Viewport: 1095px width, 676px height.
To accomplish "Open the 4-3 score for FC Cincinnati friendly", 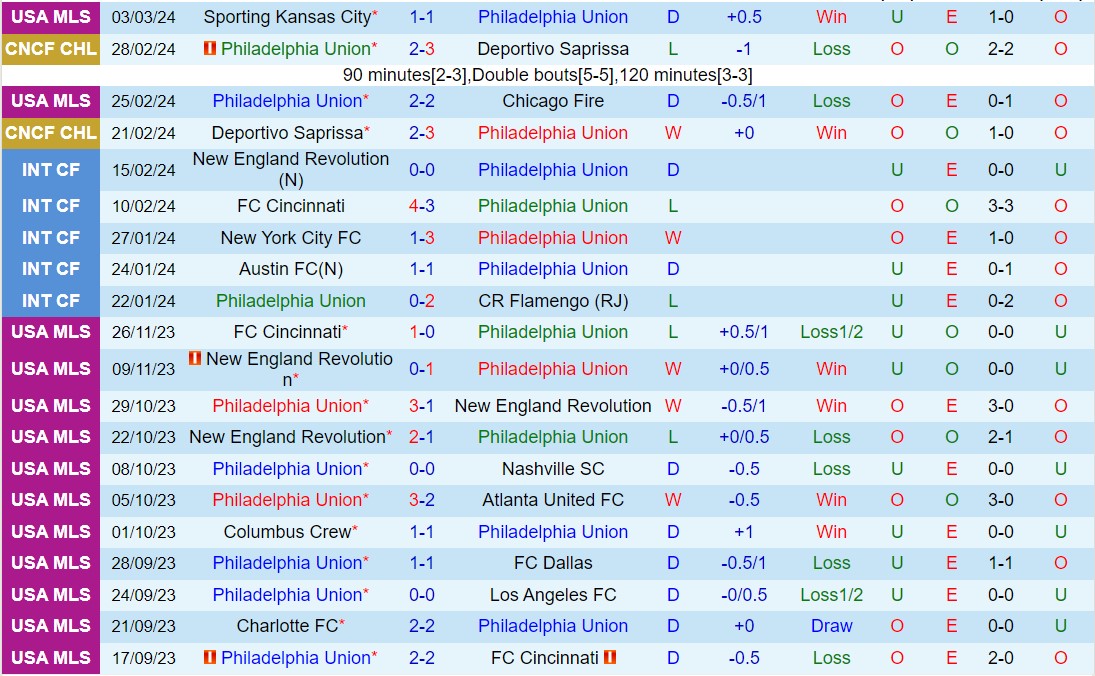I will (421, 206).
